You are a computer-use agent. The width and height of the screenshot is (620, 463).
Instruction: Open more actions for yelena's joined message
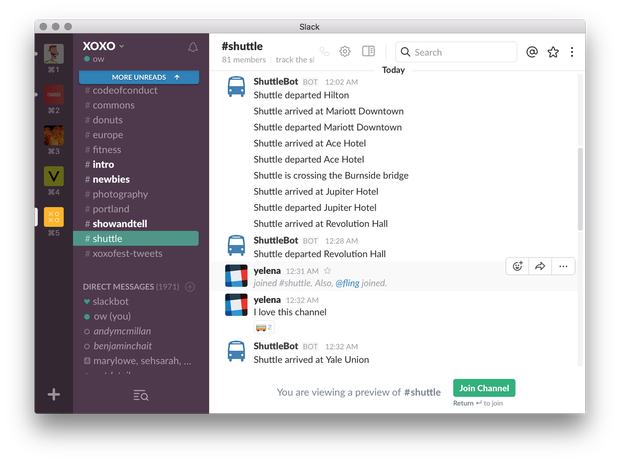tap(563, 266)
